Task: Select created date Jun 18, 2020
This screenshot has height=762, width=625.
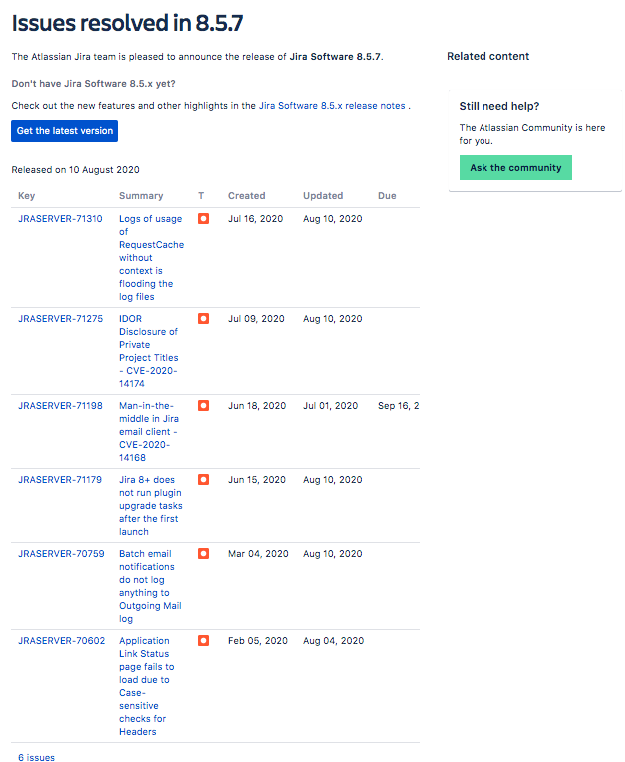Action: point(257,405)
